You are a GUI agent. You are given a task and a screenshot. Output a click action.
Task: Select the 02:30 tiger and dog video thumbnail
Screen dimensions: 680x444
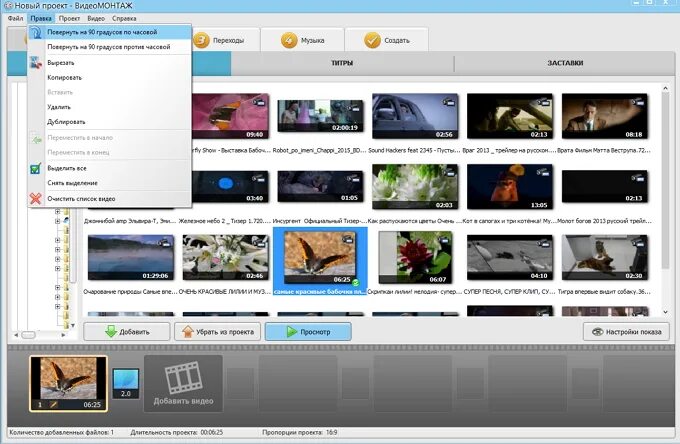(x=605, y=258)
